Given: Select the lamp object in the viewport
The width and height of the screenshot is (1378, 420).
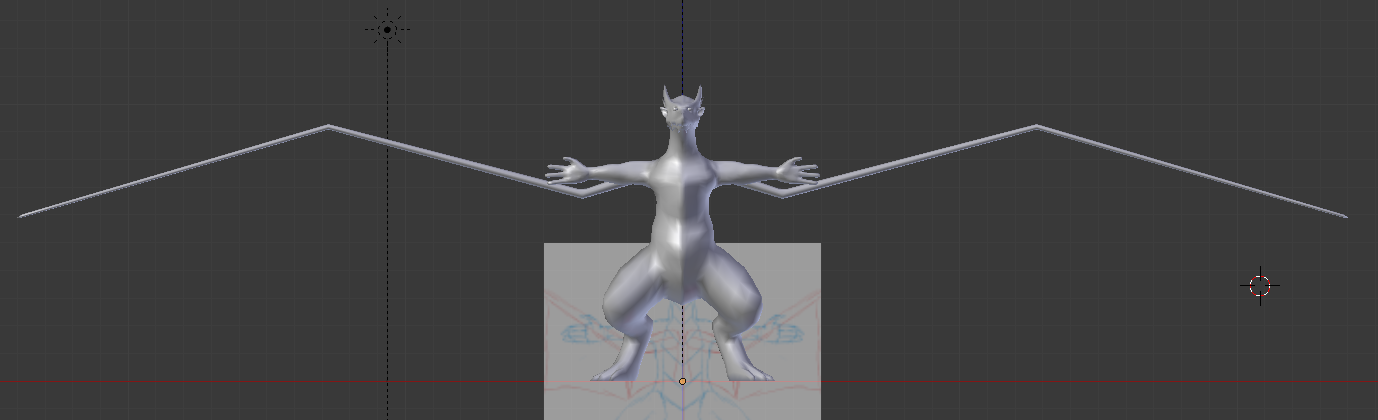Looking at the screenshot, I should [387, 29].
